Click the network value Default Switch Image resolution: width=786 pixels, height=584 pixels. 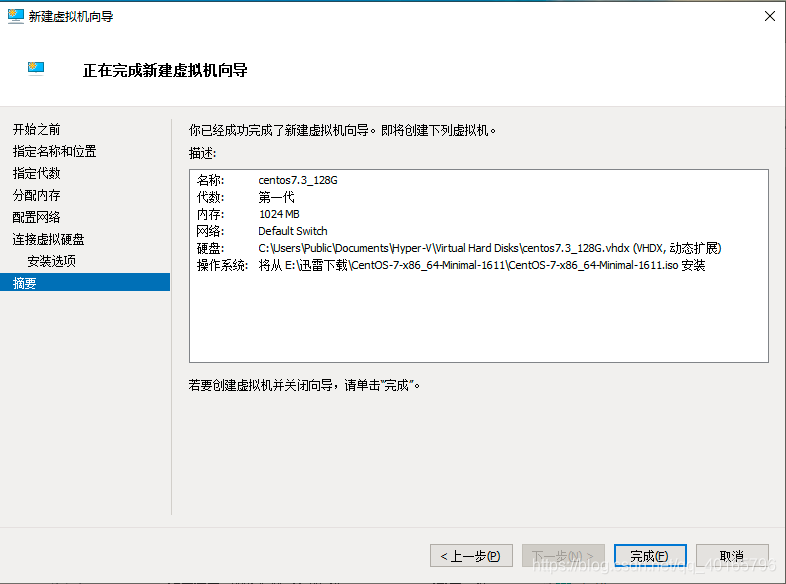click(x=293, y=231)
